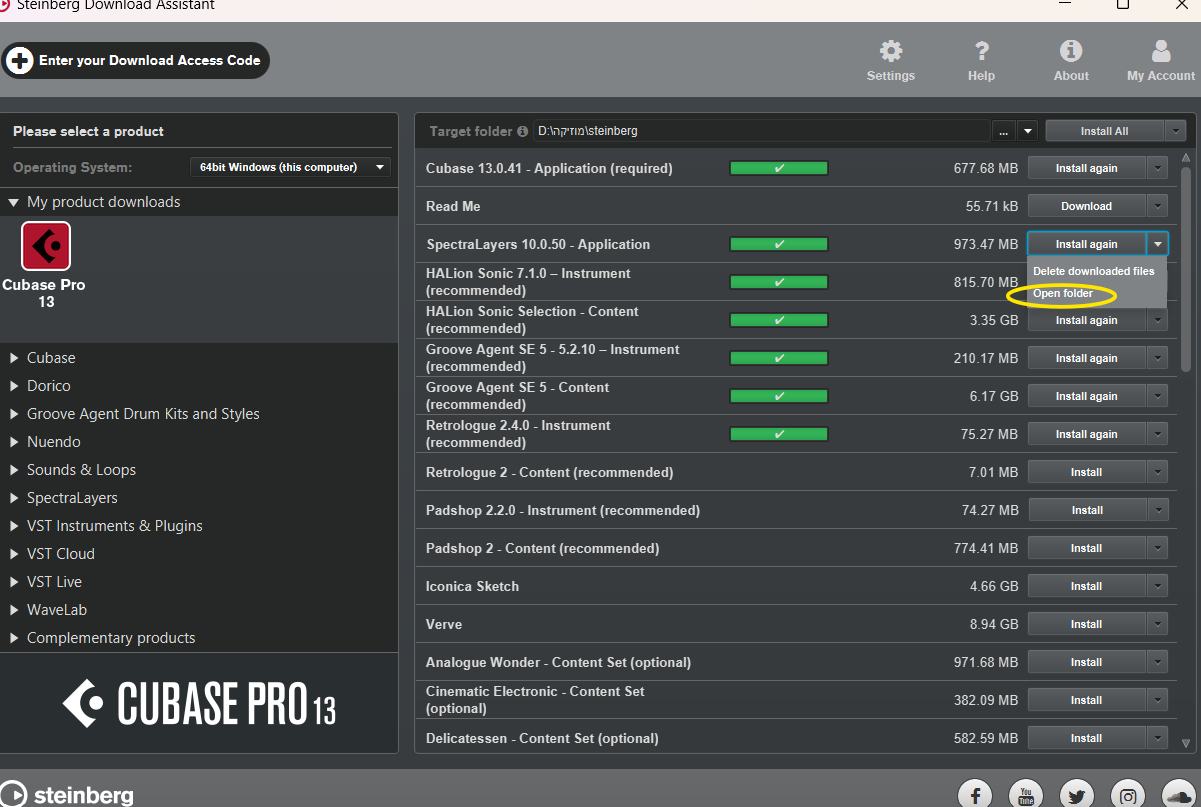Expand the WaveLab category
Image resolution: width=1201 pixels, height=807 pixels.
click(14, 610)
